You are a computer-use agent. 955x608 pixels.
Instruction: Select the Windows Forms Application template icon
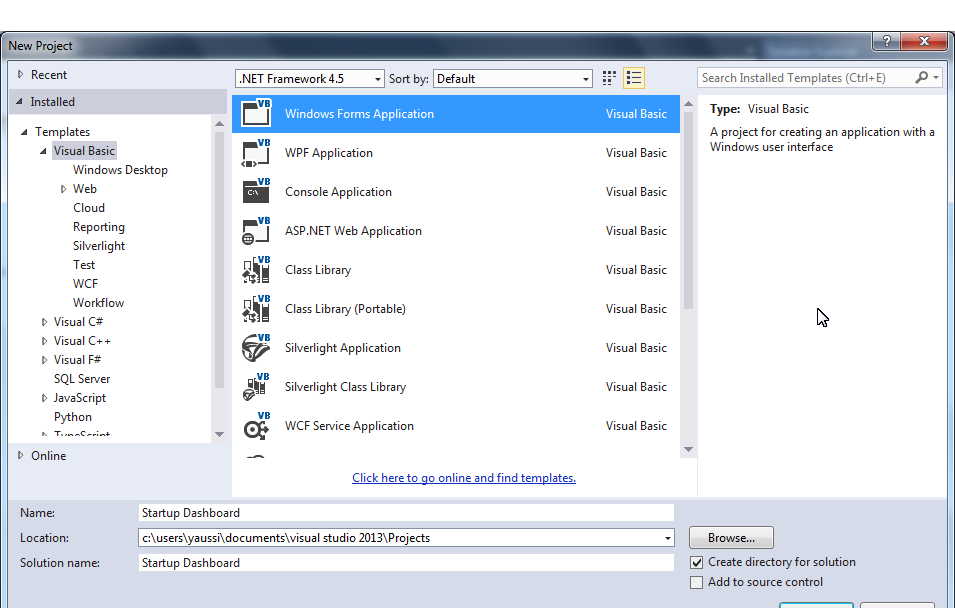pos(256,113)
